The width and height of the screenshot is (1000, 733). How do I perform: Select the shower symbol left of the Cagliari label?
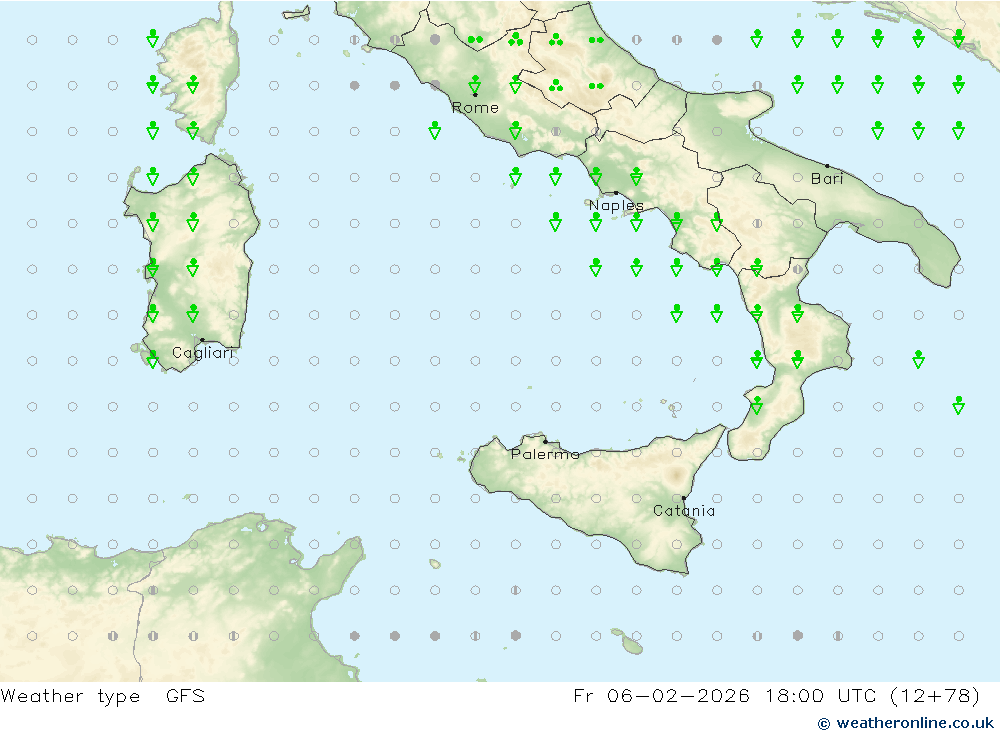click(x=152, y=358)
